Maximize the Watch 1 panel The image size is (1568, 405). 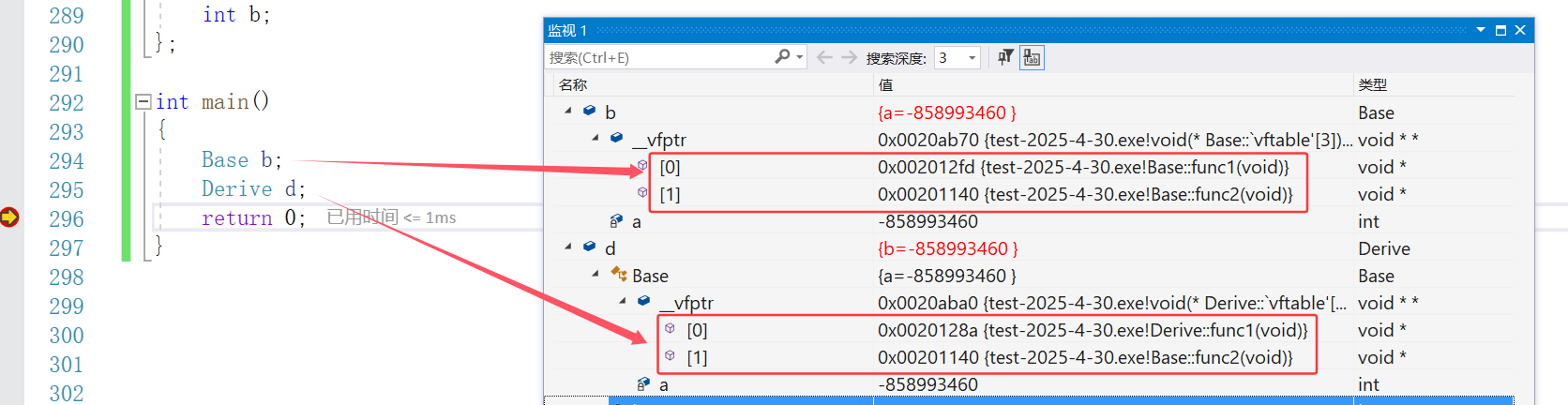(x=1500, y=30)
